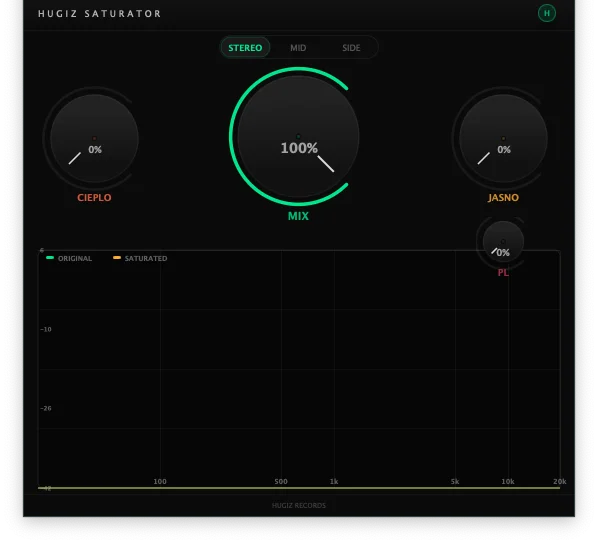
Task: Click the round H logo icon
Action: click(547, 13)
